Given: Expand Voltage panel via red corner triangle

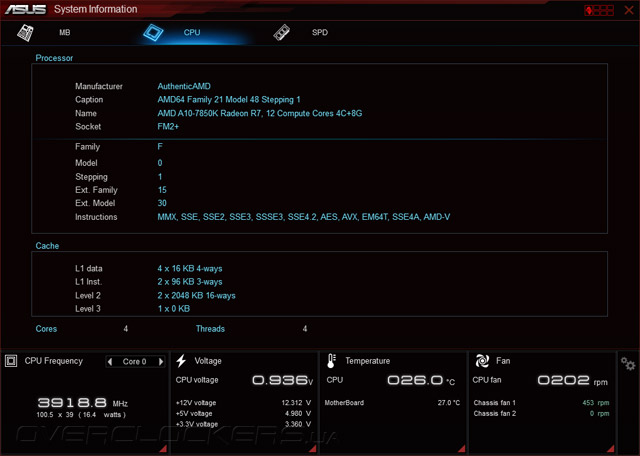Looking at the screenshot, I should tap(313, 449).
